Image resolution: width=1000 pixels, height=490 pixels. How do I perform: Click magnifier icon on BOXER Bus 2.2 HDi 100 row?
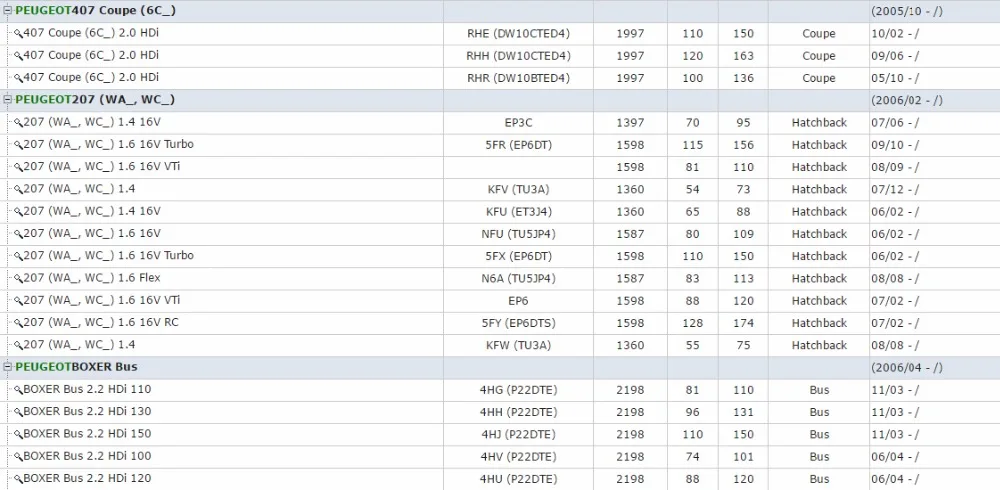tap(18, 457)
